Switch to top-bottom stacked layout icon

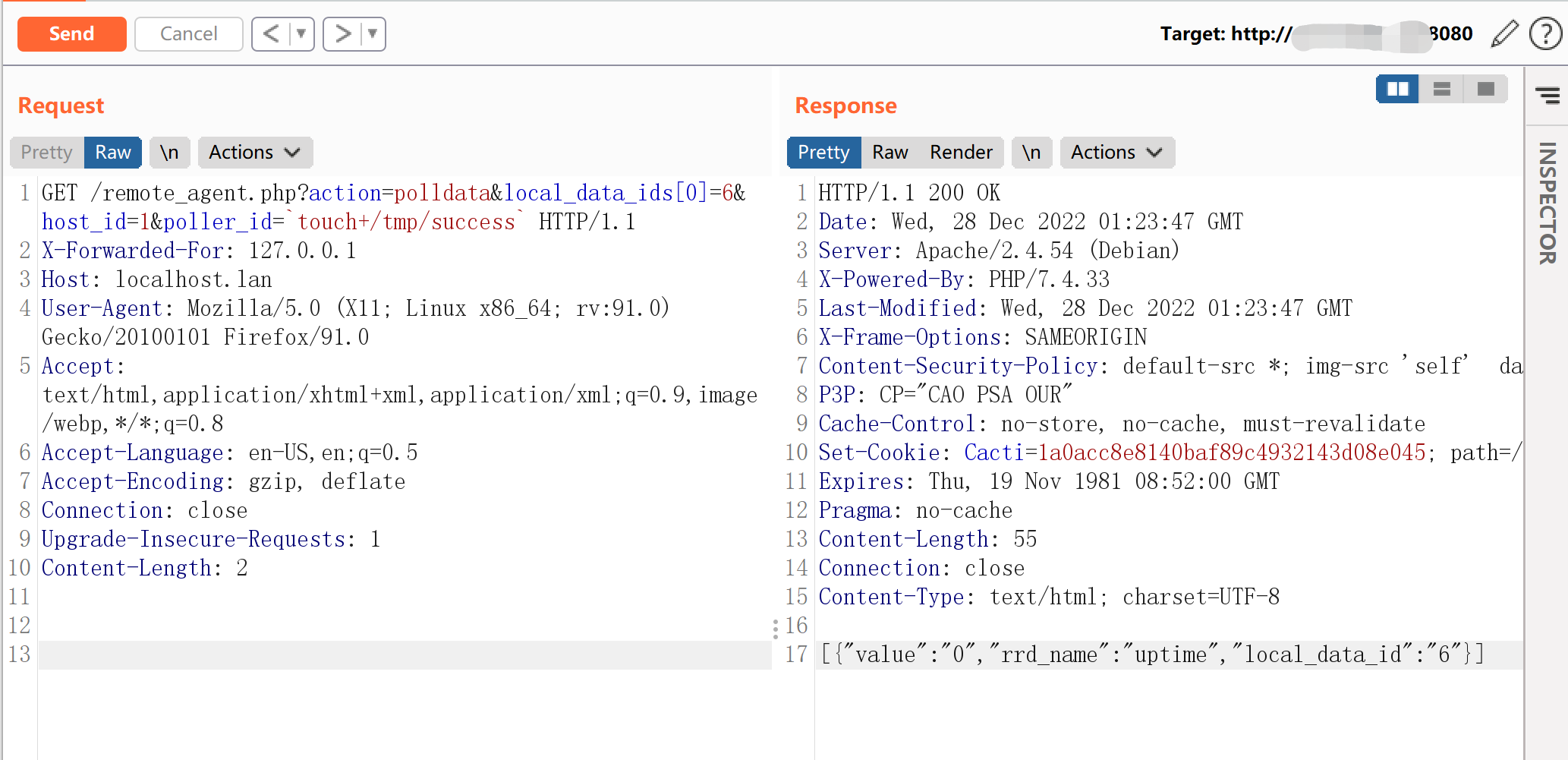(x=1441, y=90)
